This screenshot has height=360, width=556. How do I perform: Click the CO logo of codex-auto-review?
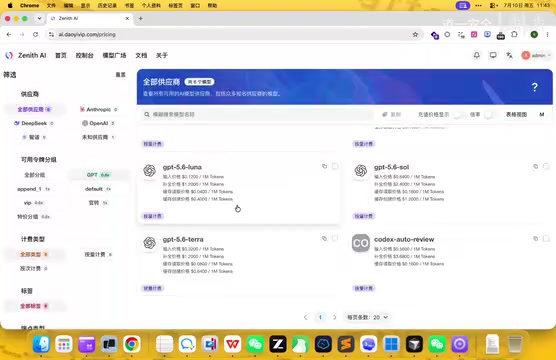pyautogui.click(x=361, y=243)
